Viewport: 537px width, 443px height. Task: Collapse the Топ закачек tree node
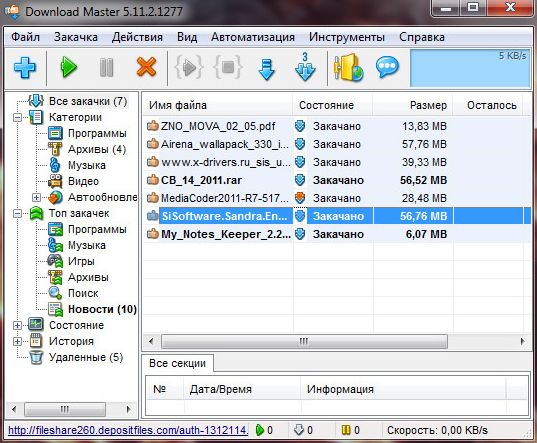[17, 214]
